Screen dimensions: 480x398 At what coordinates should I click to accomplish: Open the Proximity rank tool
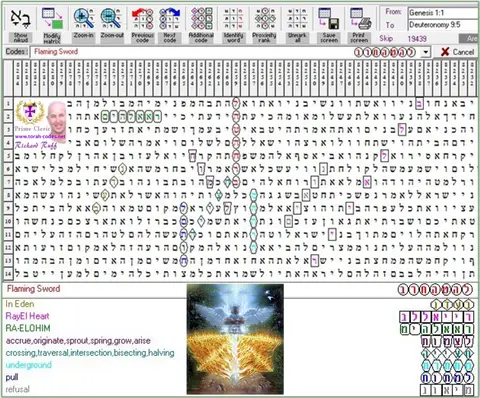click(264, 19)
